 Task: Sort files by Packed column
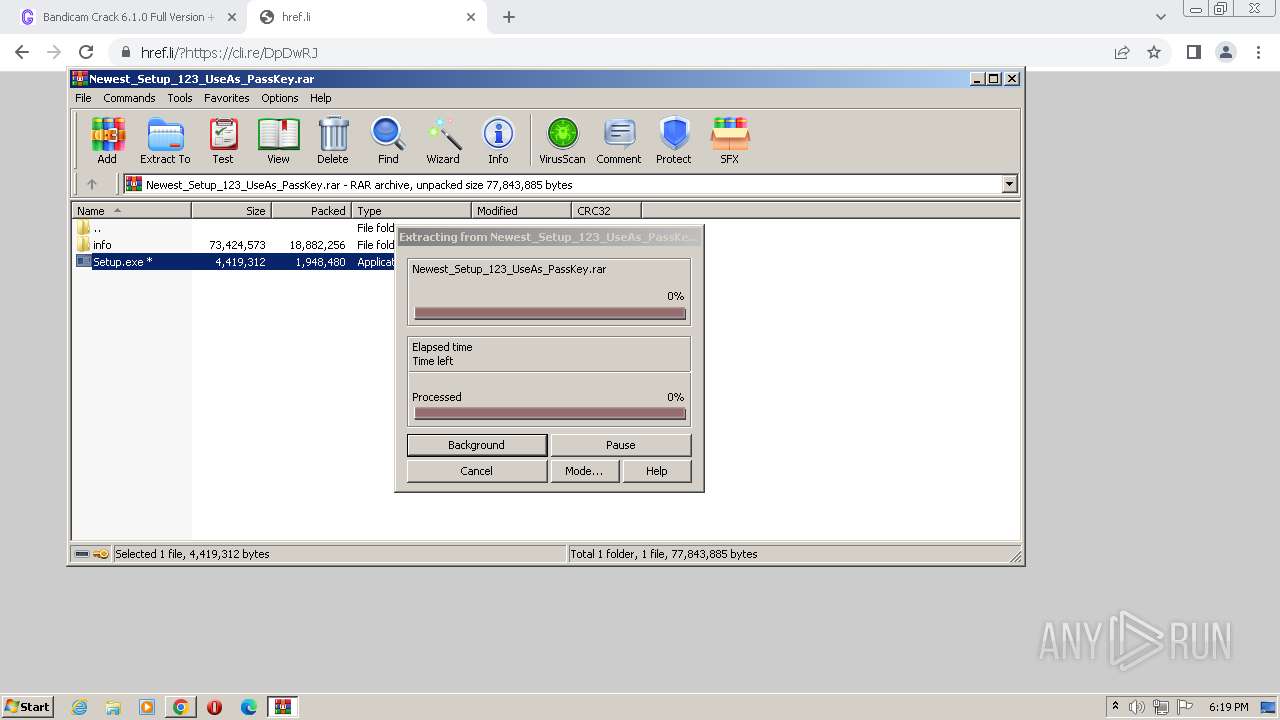[311, 211]
